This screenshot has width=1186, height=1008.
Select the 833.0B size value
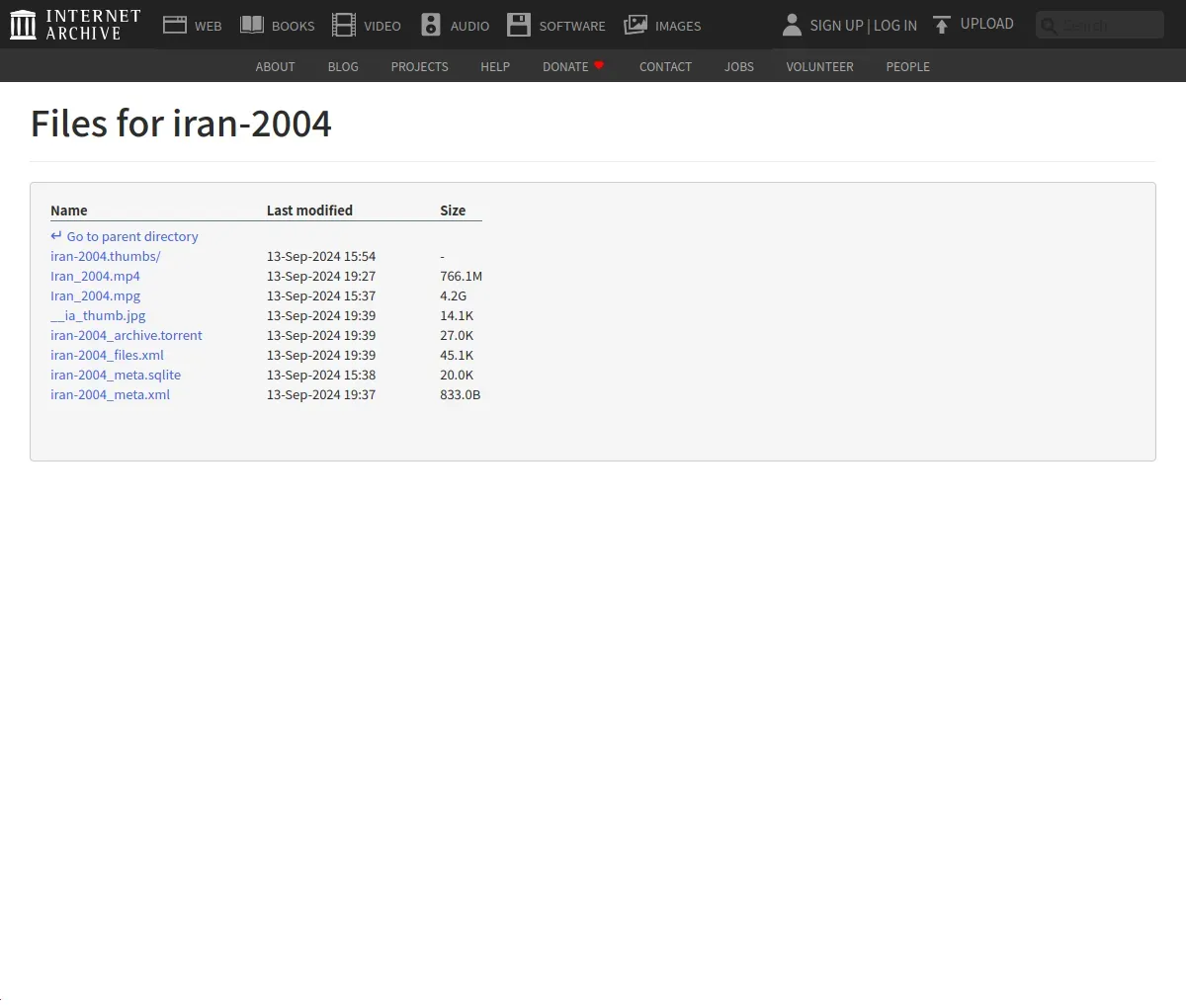coord(461,394)
